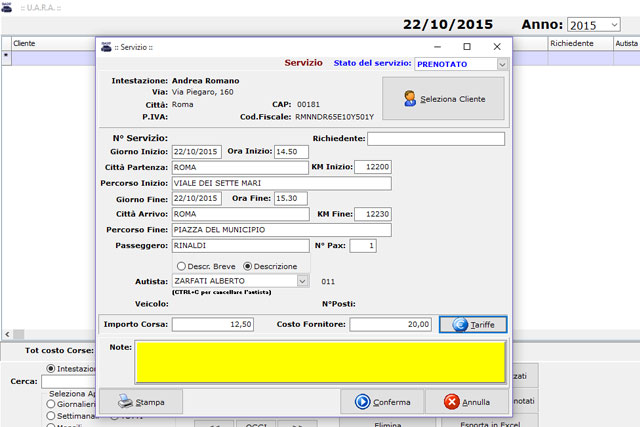The height and width of the screenshot is (427, 640).
Task: Click the N° Pax field
Action: [363, 246]
